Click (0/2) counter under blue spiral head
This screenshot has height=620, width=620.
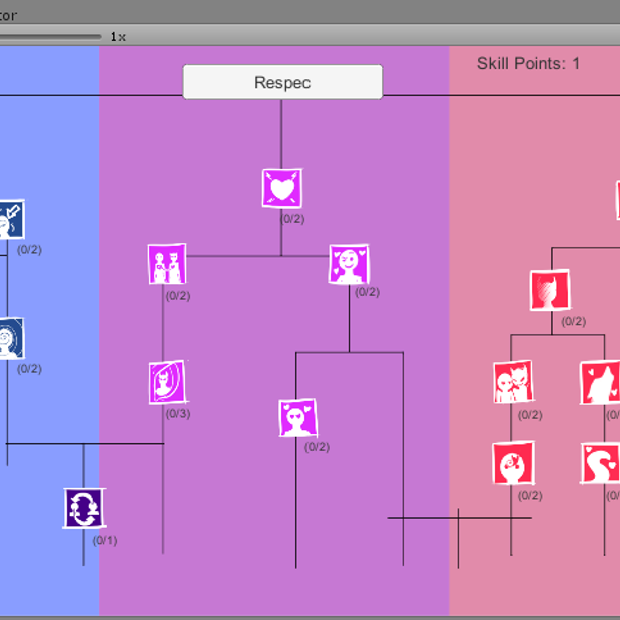click(29, 369)
